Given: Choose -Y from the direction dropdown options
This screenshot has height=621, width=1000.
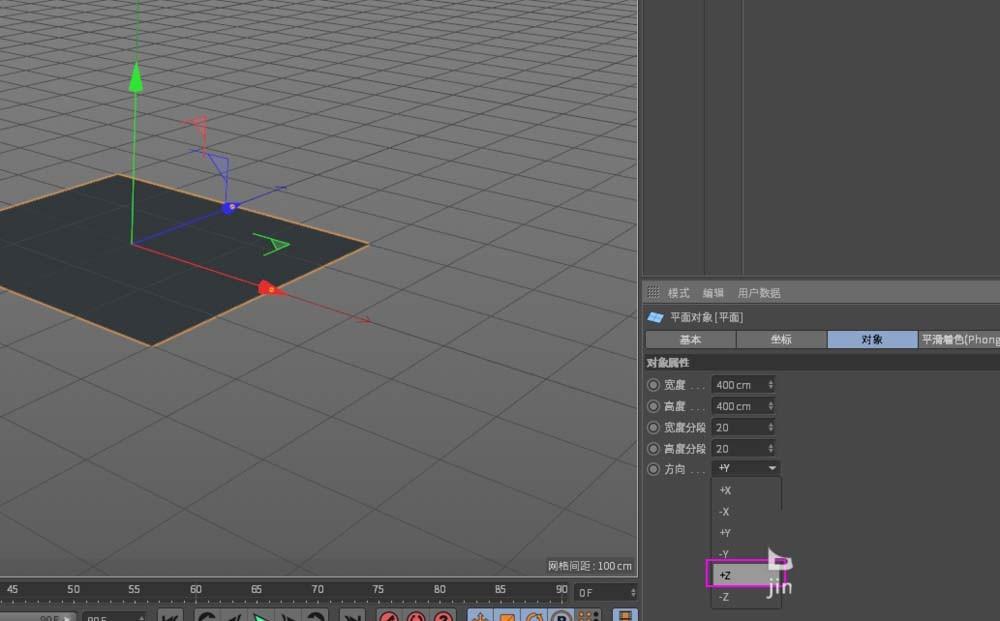Looking at the screenshot, I should [724, 553].
